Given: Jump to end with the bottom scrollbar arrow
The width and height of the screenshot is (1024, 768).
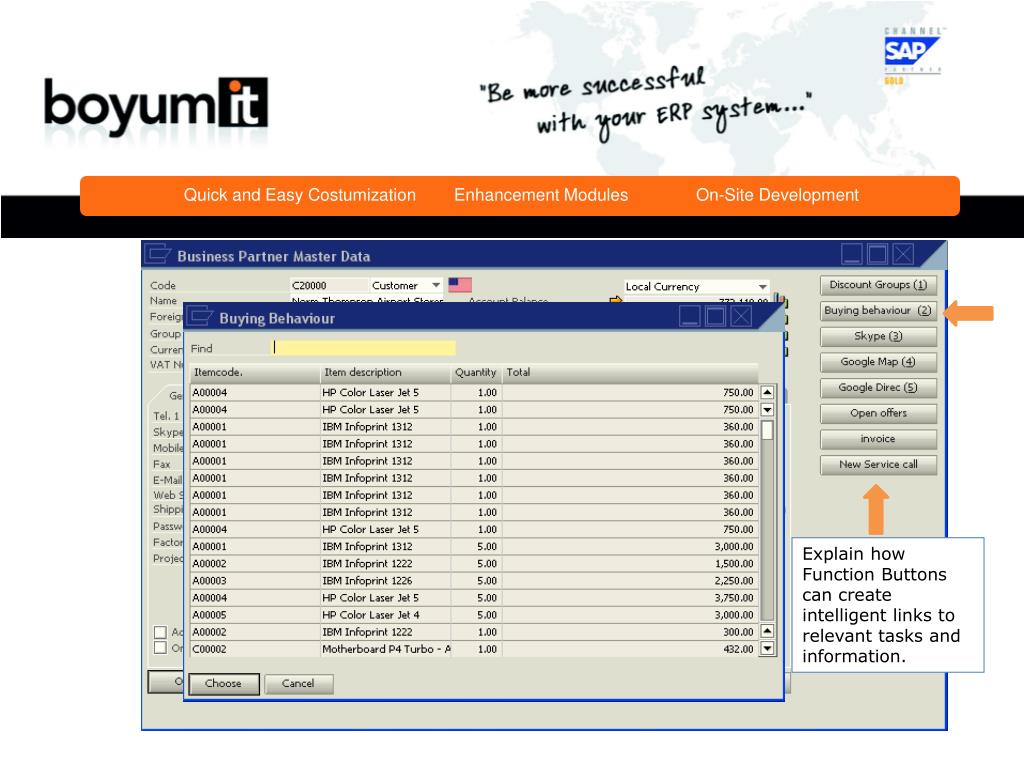Looking at the screenshot, I should tap(767, 649).
